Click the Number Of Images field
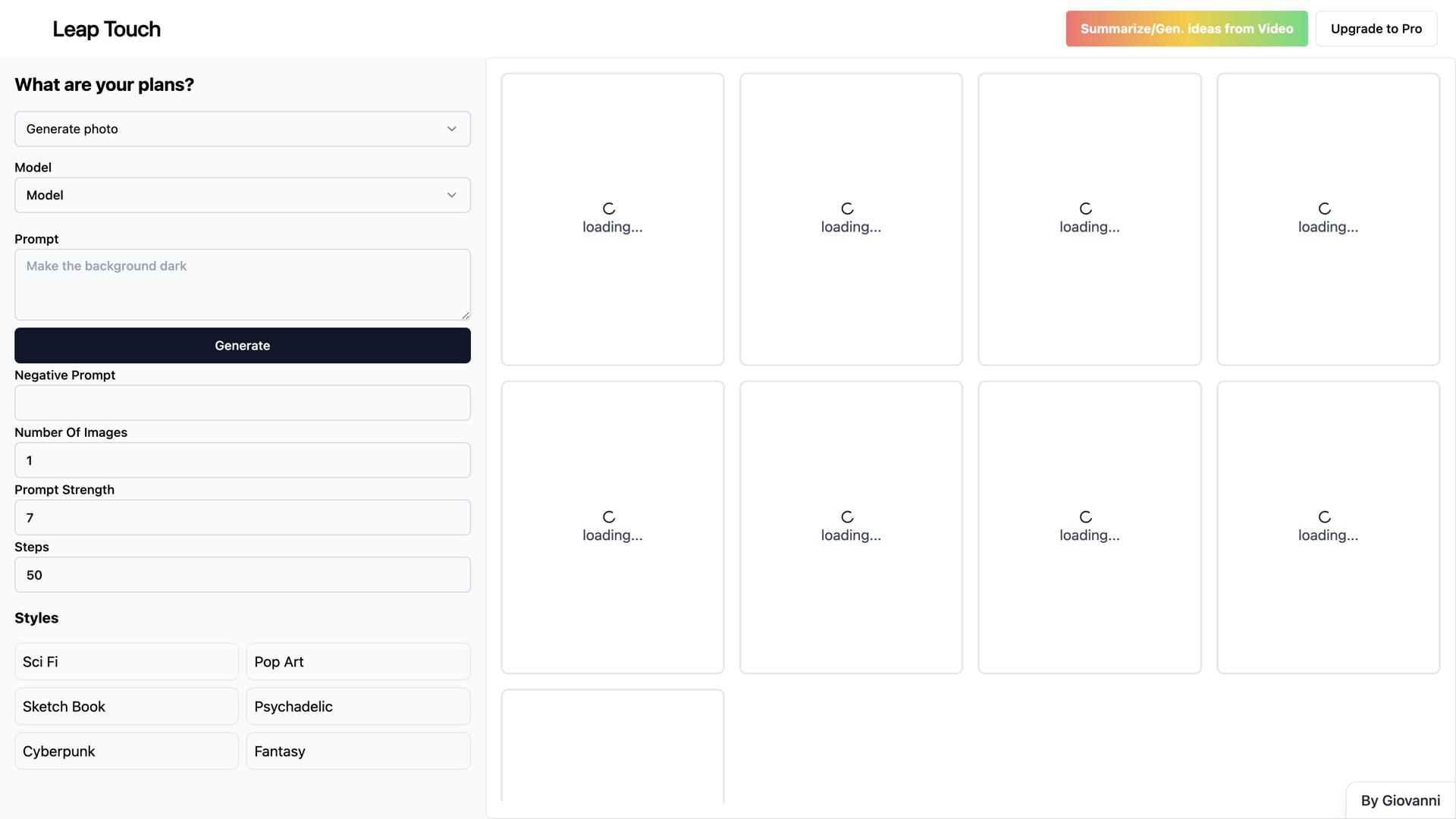Viewport: 1456px width, 819px height. pyautogui.click(x=242, y=460)
